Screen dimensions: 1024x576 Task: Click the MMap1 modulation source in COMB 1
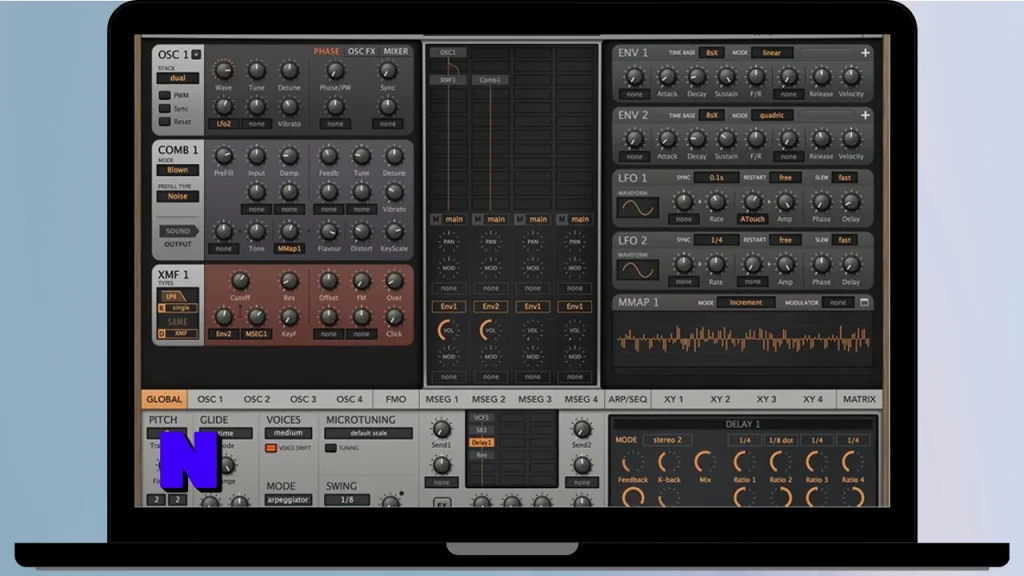(289, 249)
